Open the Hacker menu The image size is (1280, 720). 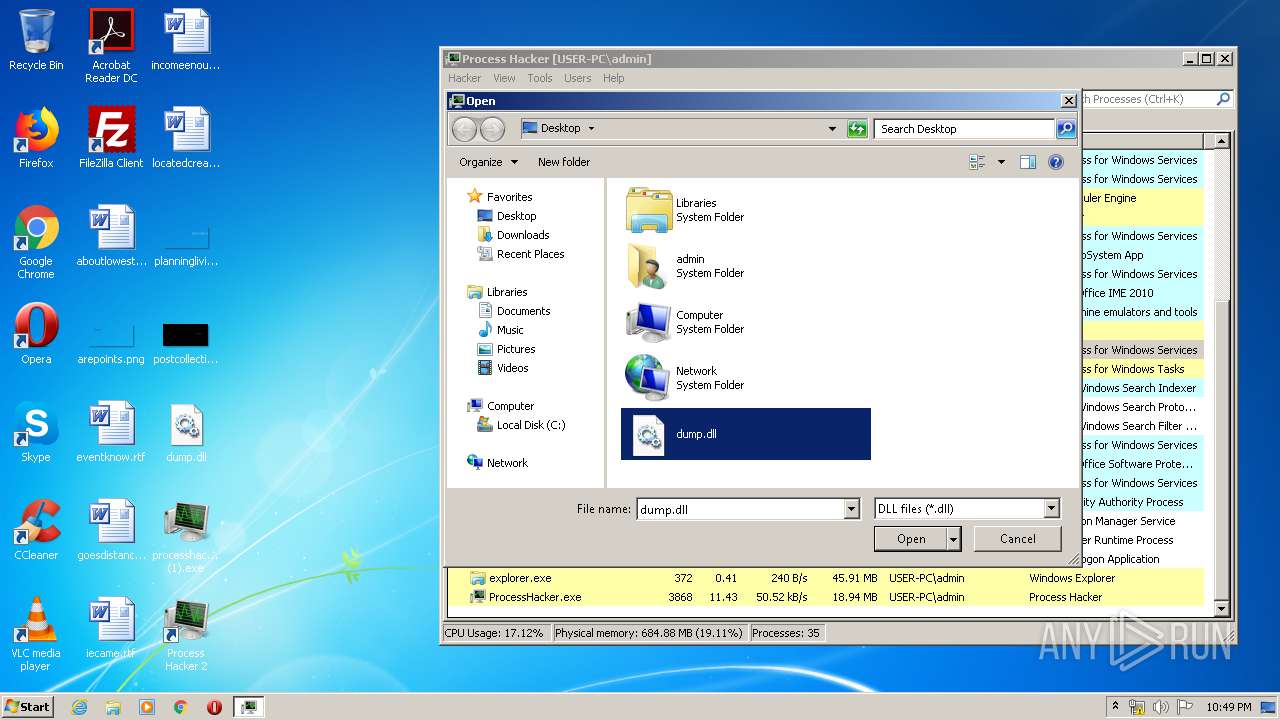465,78
